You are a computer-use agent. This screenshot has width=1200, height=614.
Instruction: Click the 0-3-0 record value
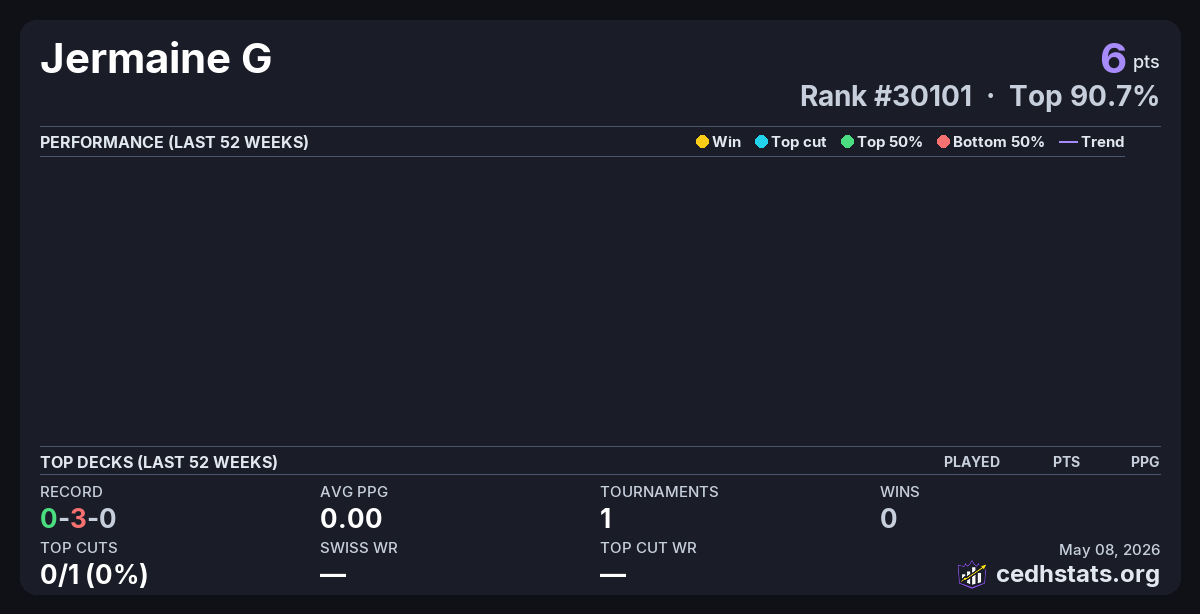coord(78,518)
